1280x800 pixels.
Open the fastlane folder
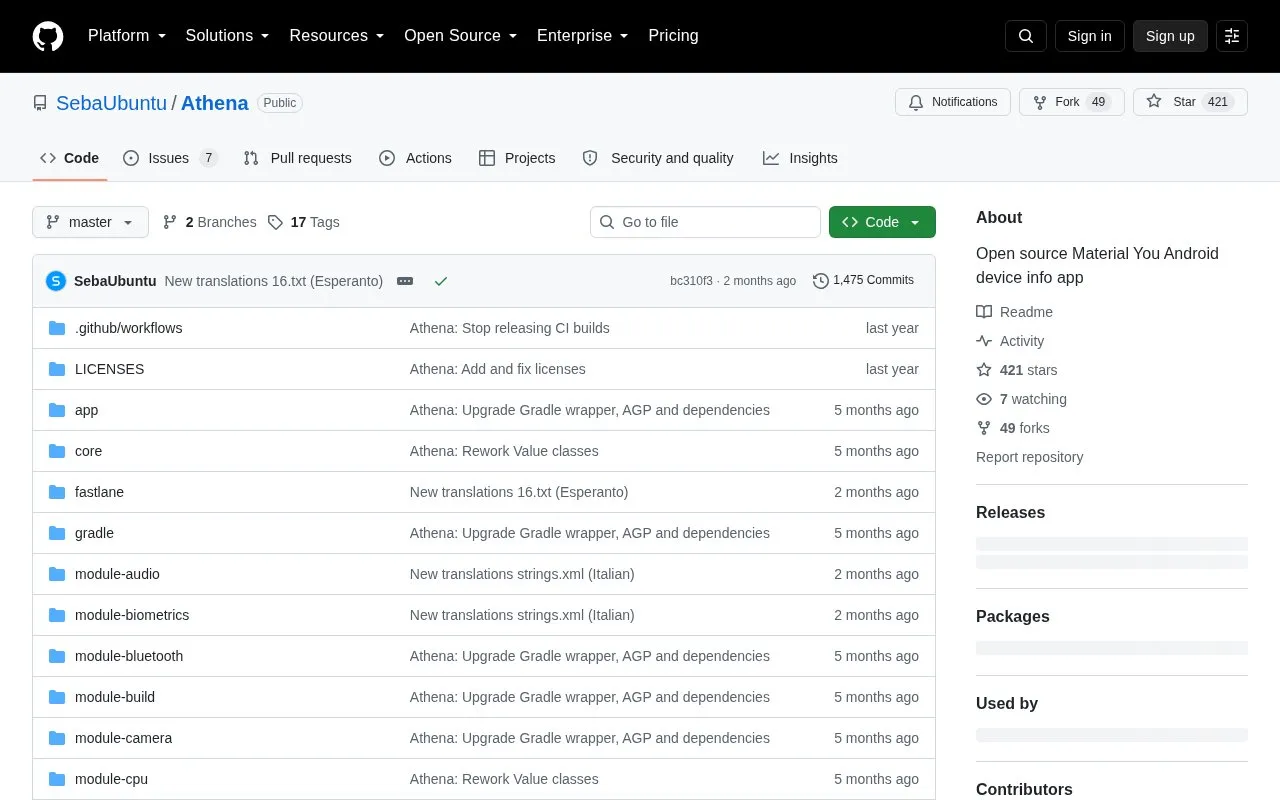[99, 492]
